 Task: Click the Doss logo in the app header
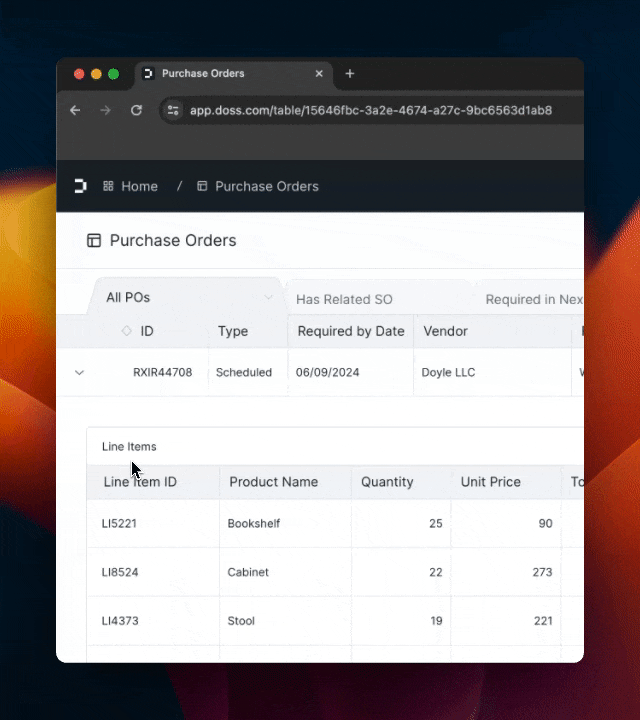click(81, 186)
